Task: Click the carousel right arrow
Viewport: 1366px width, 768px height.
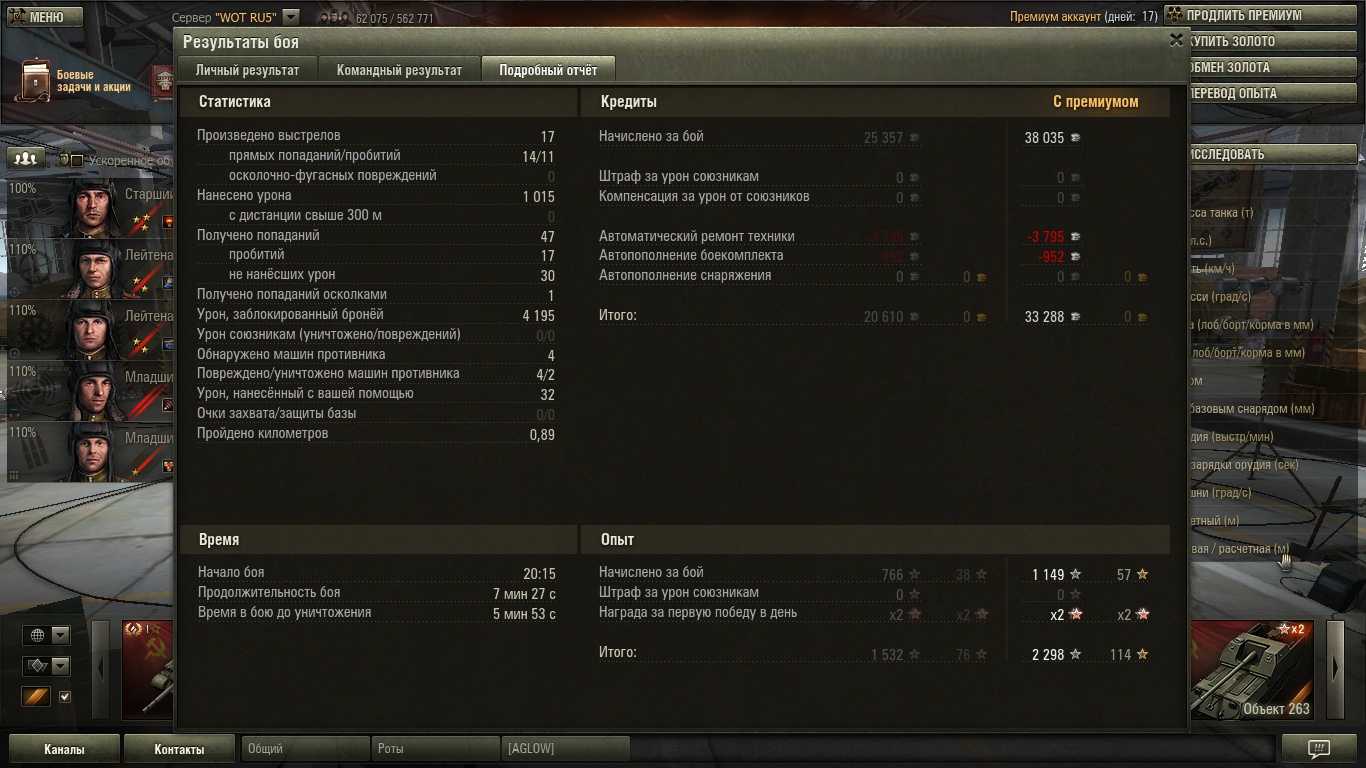Action: click(1335, 669)
